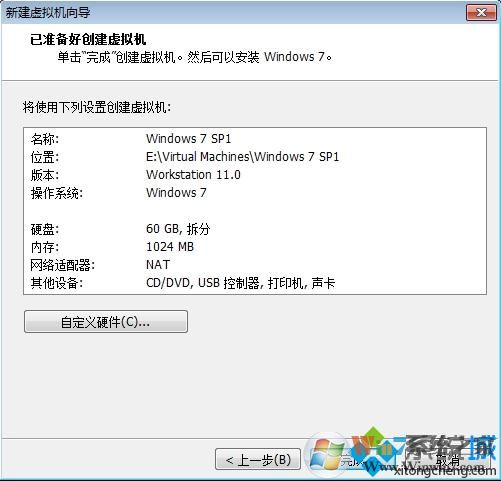Click the 位置: label
Image resolution: width=501 pixels, height=481 pixels.
pyautogui.click(x=45, y=157)
